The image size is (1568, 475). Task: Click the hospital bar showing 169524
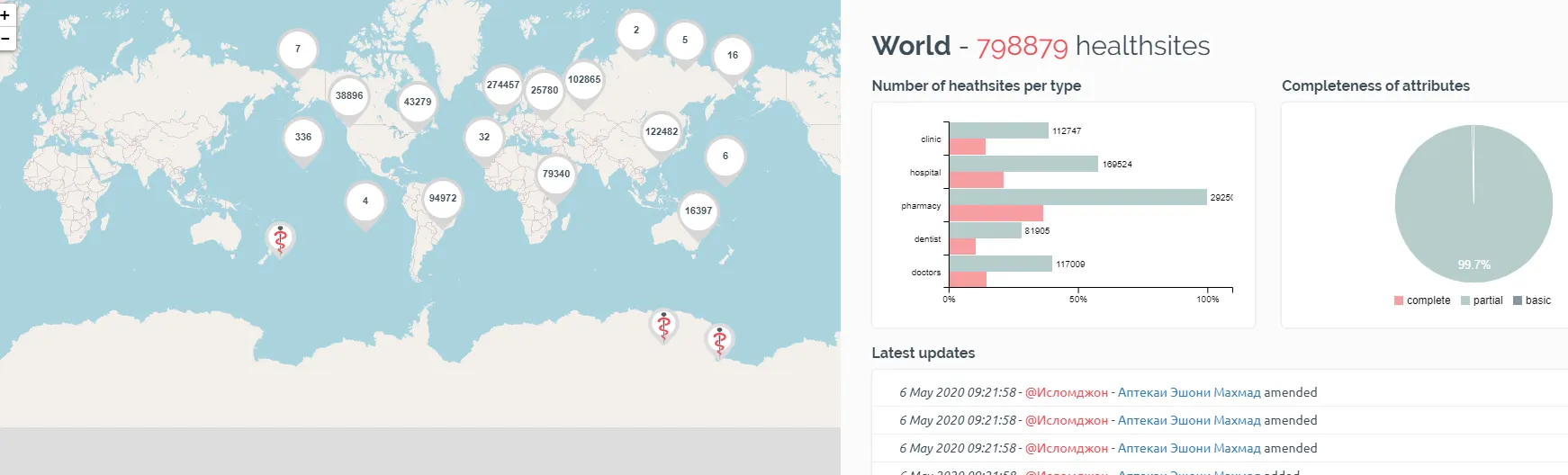pyautogui.click(x=1023, y=164)
